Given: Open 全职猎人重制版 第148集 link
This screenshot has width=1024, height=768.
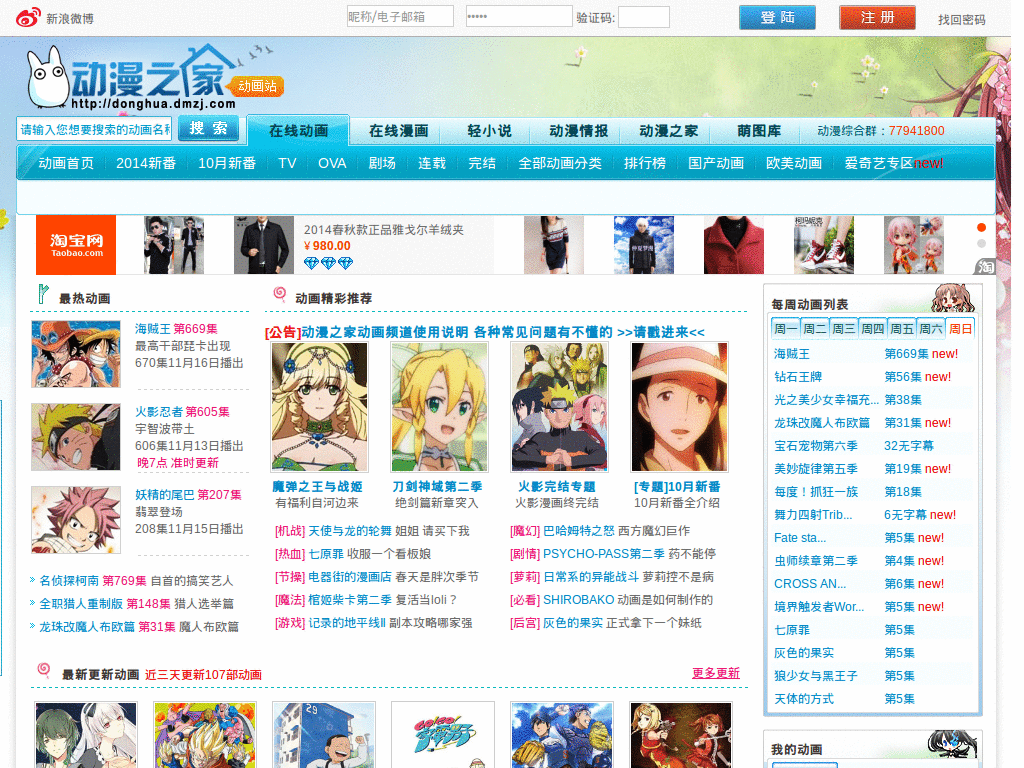Looking at the screenshot, I should pos(104,603).
